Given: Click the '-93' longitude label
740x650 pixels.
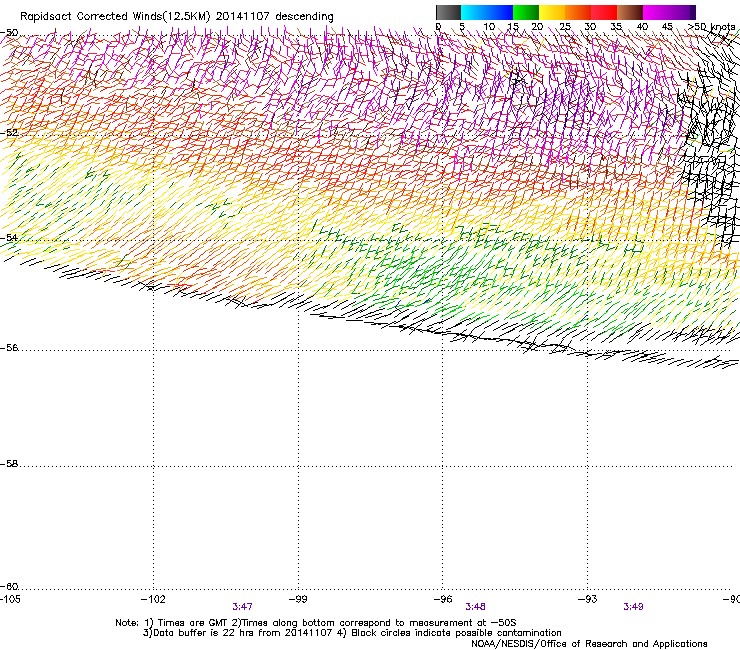Looking at the screenshot, I should (x=588, y=599).
